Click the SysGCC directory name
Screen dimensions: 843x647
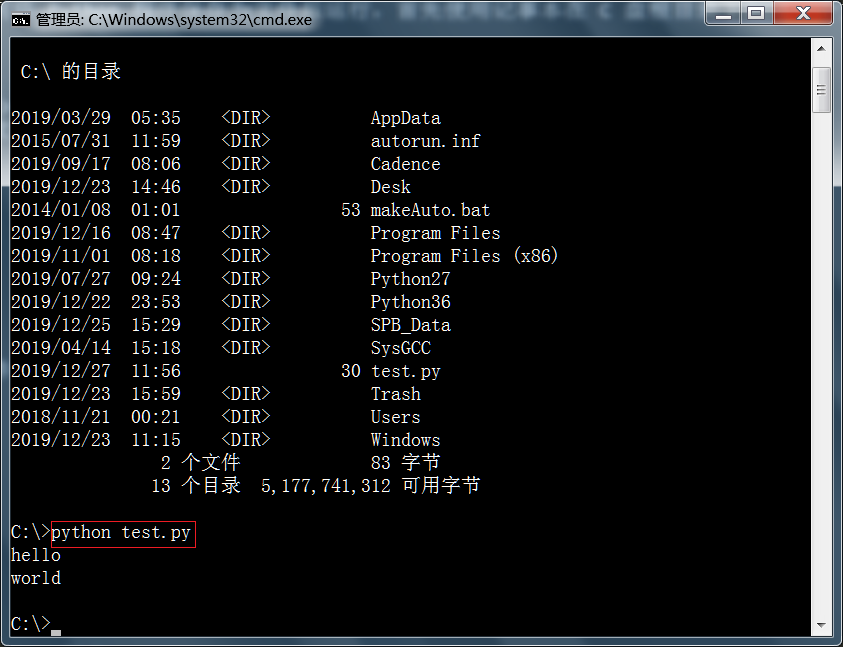click(400, 348)
